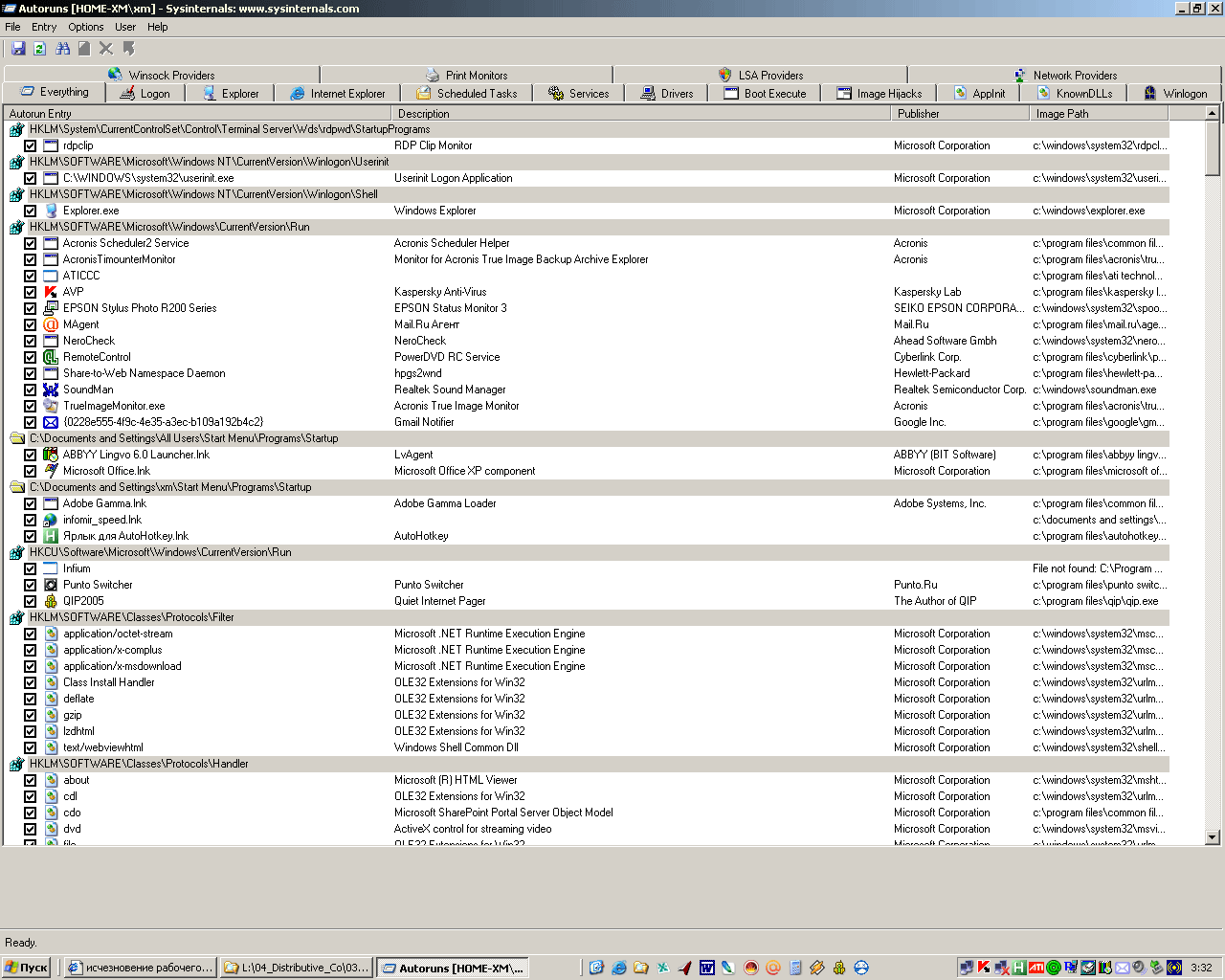The height and width of the screenshot is (980, 1225).
Task: Toggle the TrueImageMonitor.exe checkbox
Action: click(x=31, y=406)
